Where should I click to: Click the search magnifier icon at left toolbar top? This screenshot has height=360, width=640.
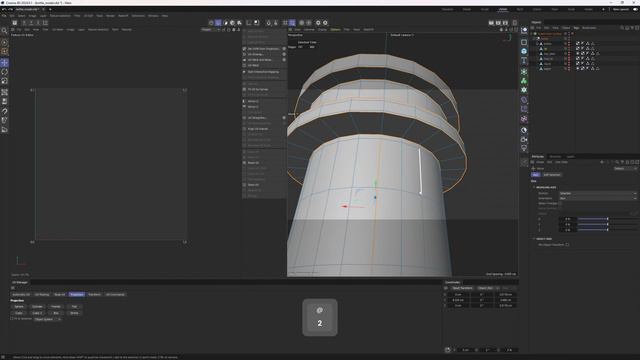pyautogui.click(x=4, y=31)
